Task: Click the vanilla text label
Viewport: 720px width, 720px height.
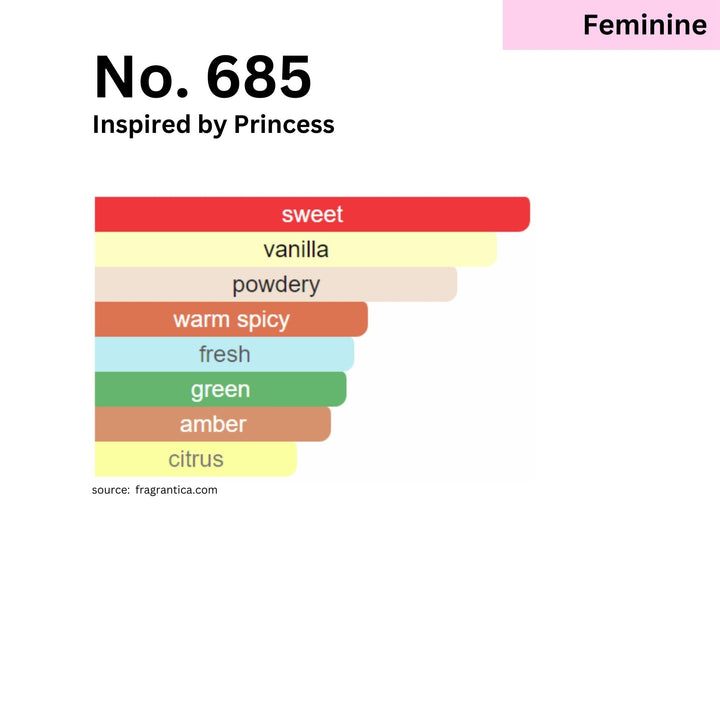Action: (296, 250)
